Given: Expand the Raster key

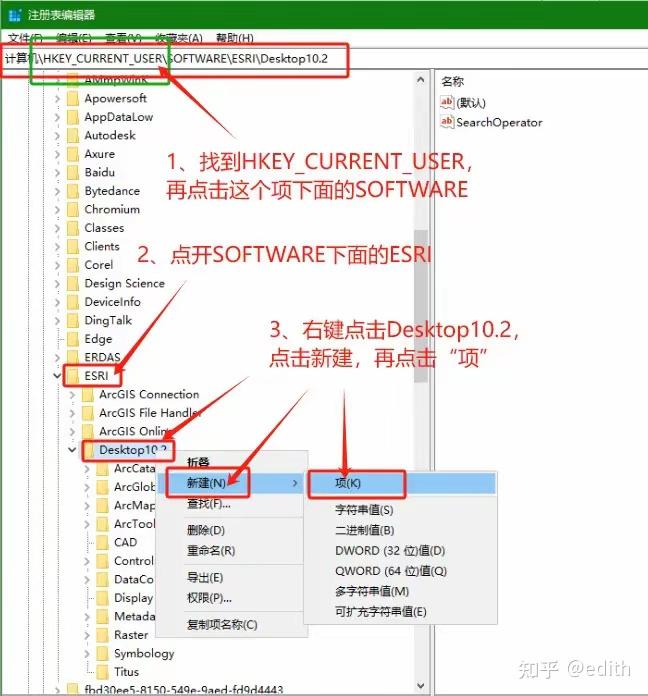Looking at the screenshot, I should point(87,635).
